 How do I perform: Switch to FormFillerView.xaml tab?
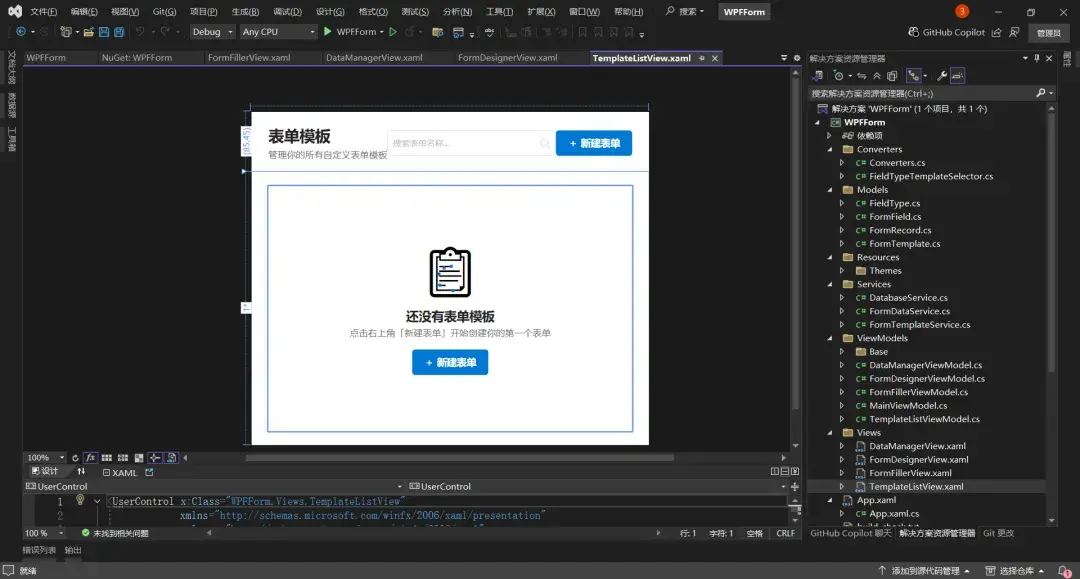click(249, 58)
